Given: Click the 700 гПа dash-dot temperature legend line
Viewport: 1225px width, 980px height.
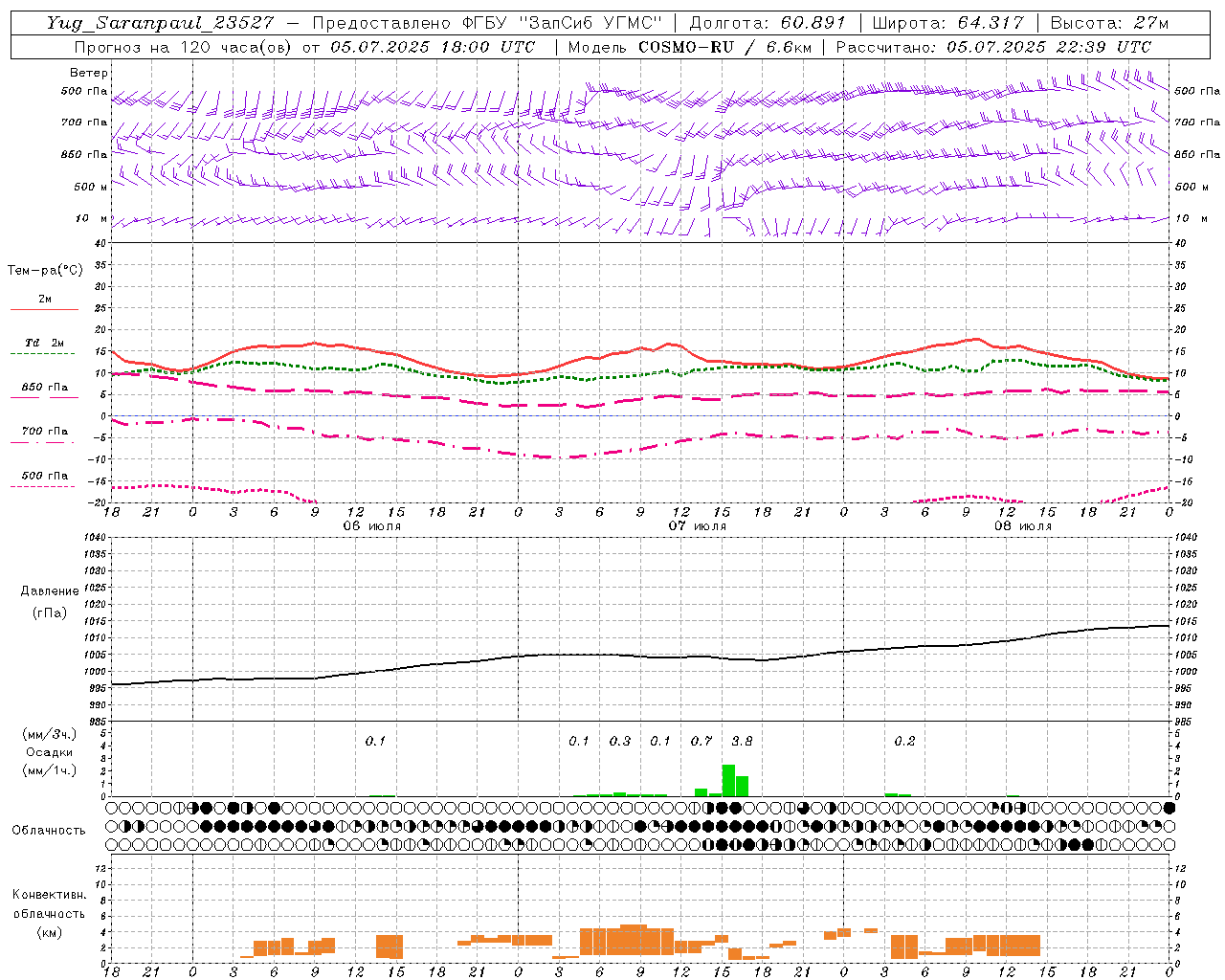Looking at the screenshot, I should point(42,442).
